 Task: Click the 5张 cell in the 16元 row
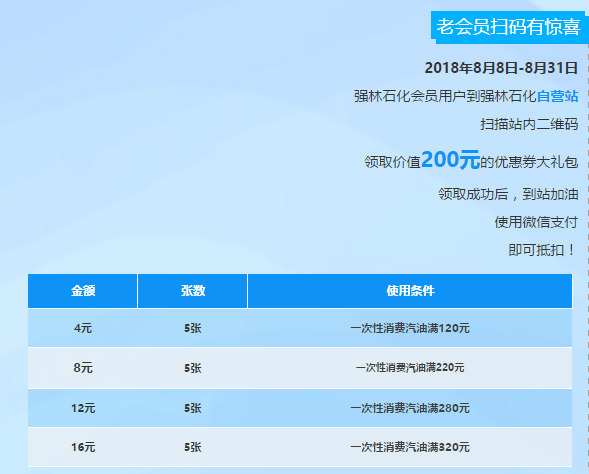coord(193,447)
